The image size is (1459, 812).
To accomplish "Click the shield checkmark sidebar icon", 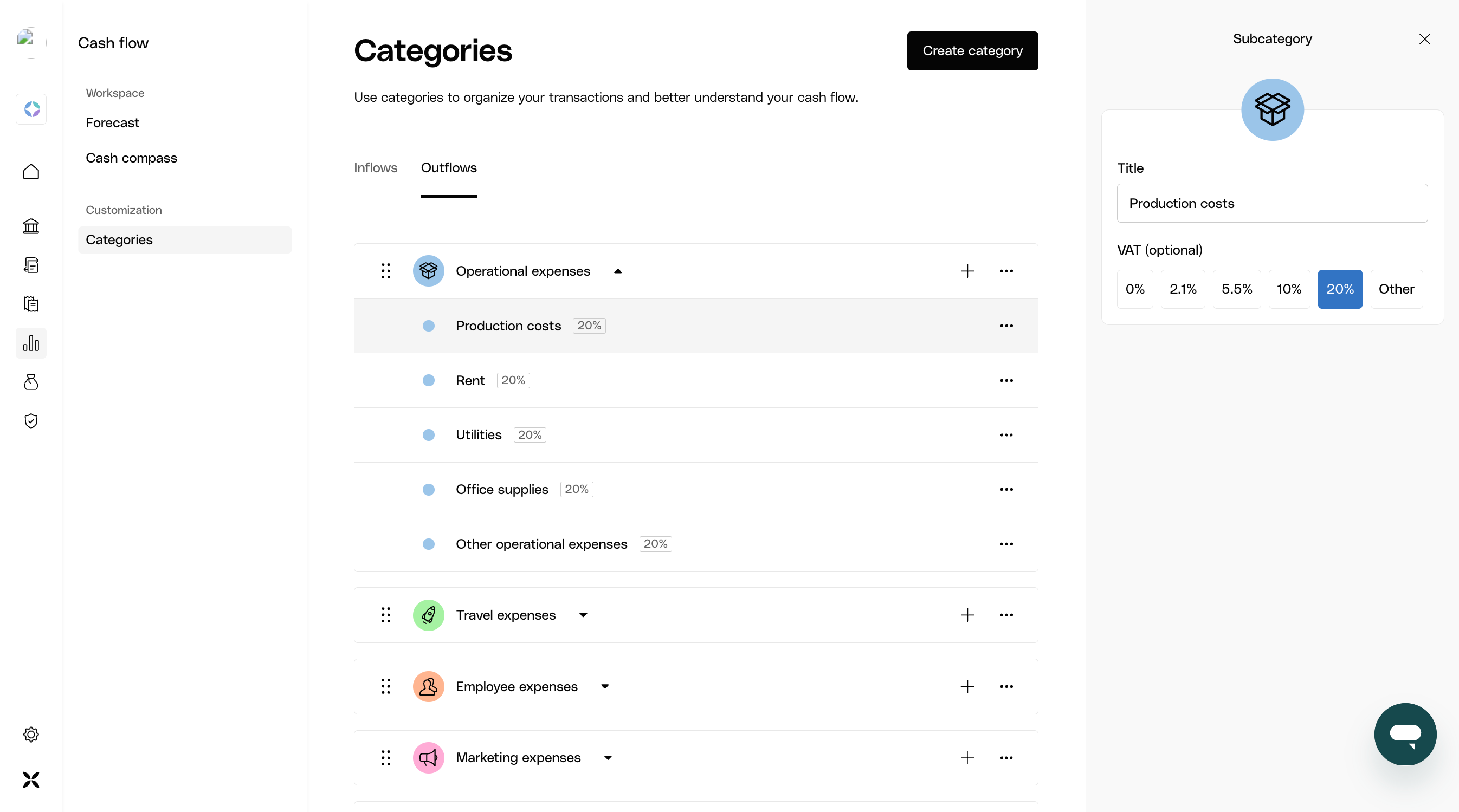I will click(x=31, y=421).
